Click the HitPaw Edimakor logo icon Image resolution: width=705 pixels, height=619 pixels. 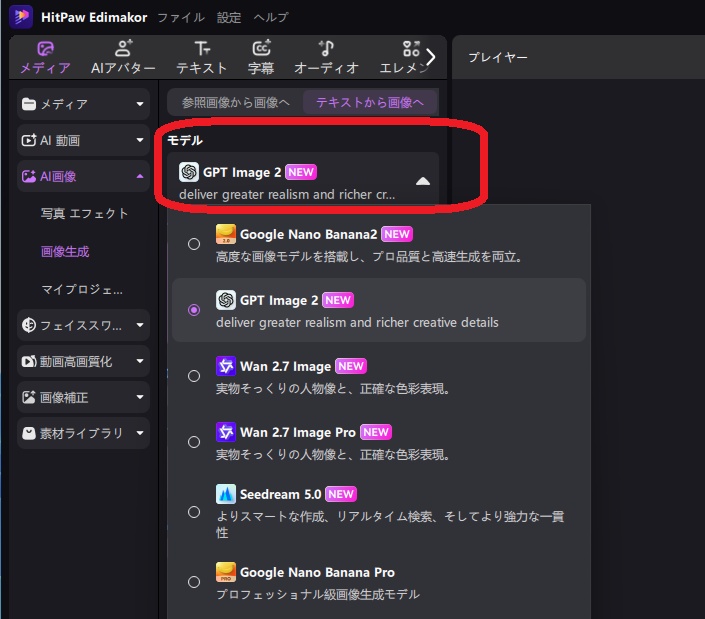[x=21, y=17]
